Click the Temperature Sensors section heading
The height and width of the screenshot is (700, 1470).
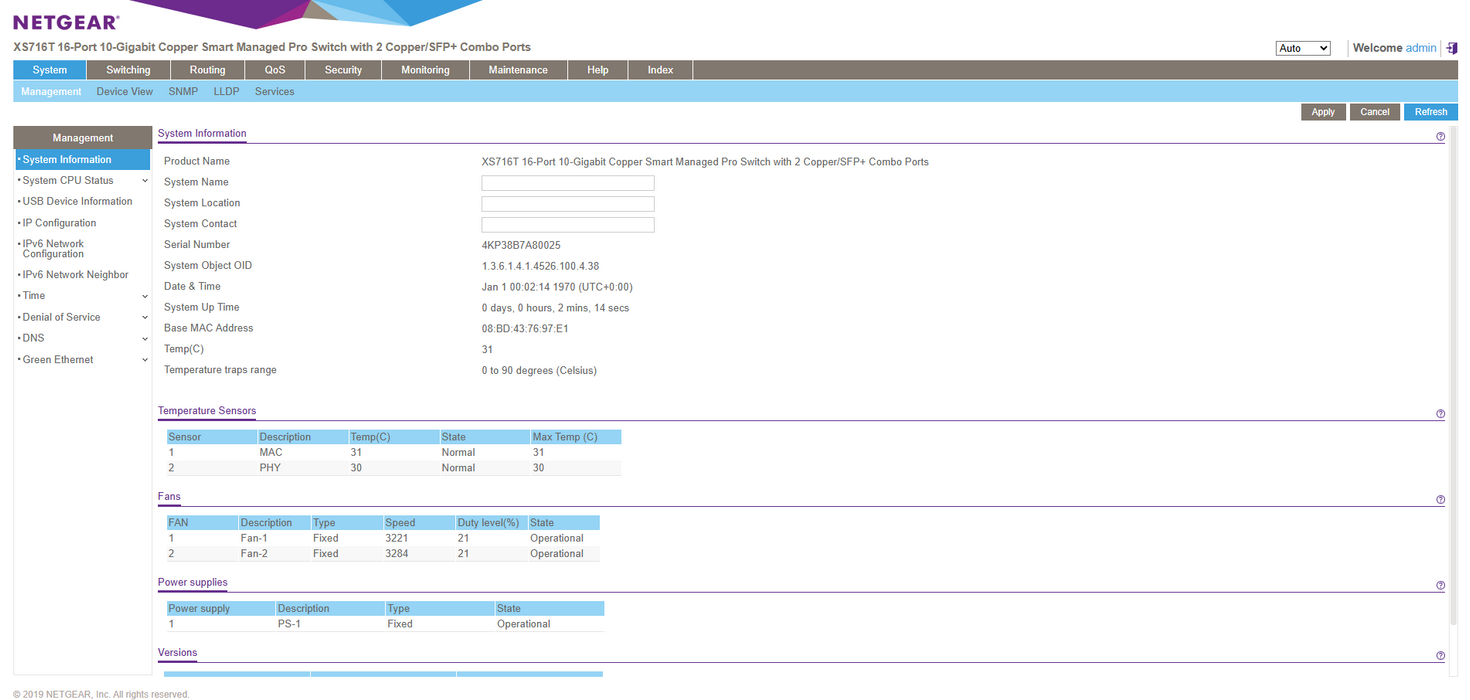coord(207,411)
